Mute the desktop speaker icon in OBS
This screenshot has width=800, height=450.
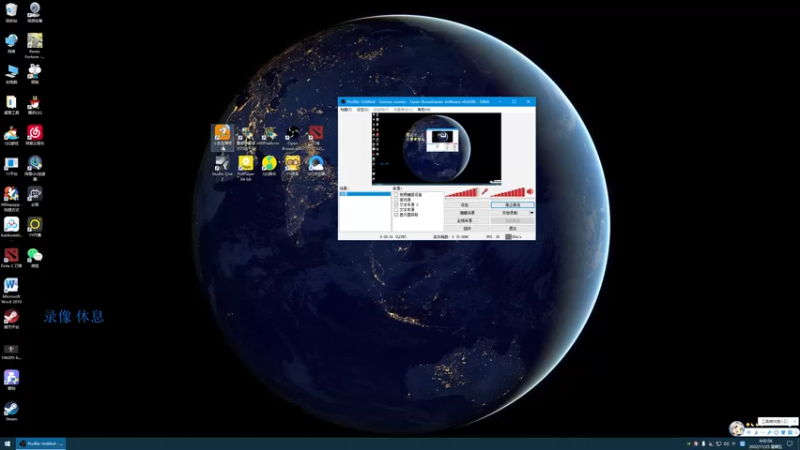tap(530, 192)
